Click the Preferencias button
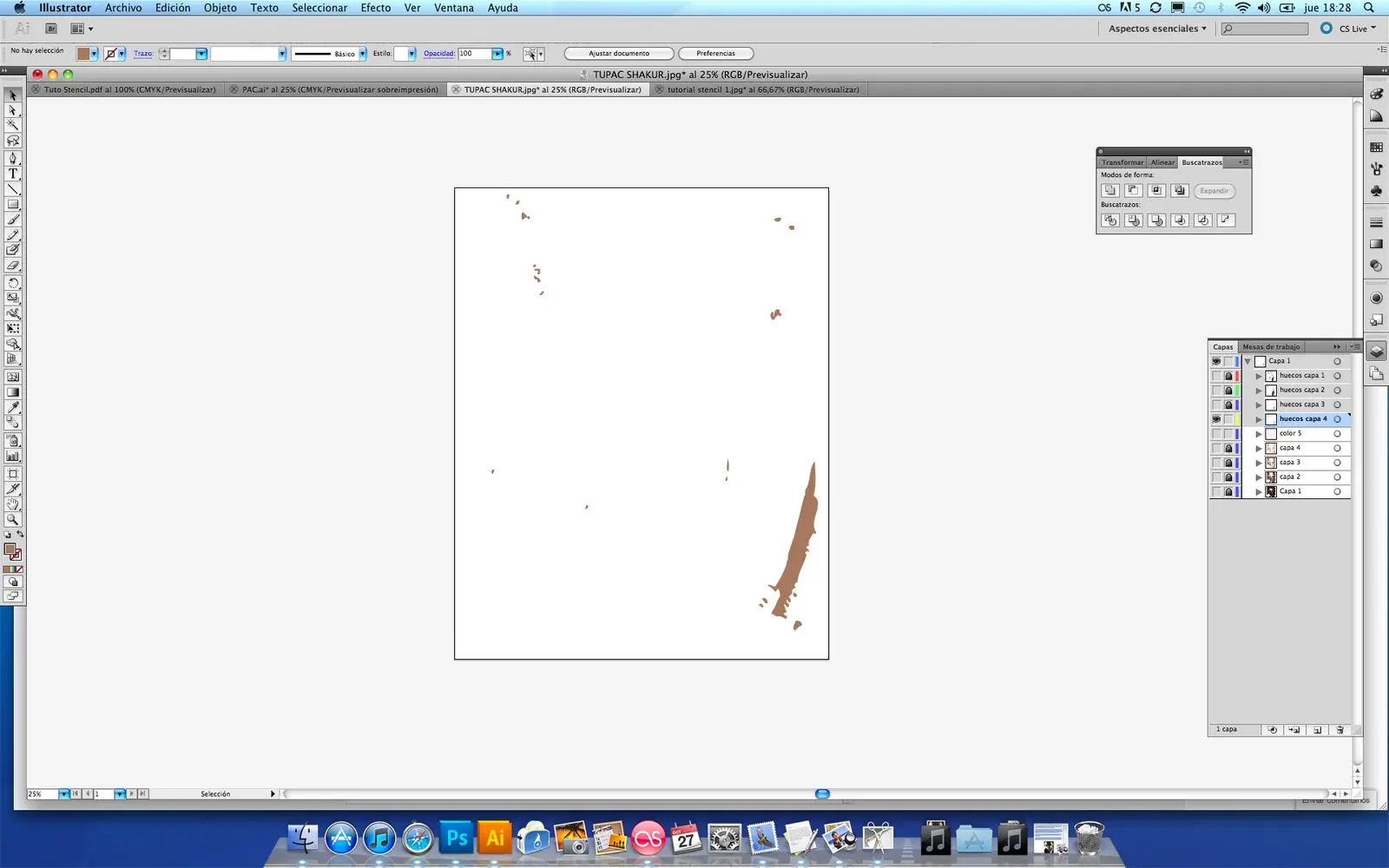1389x868 pixels. (715, 54)
